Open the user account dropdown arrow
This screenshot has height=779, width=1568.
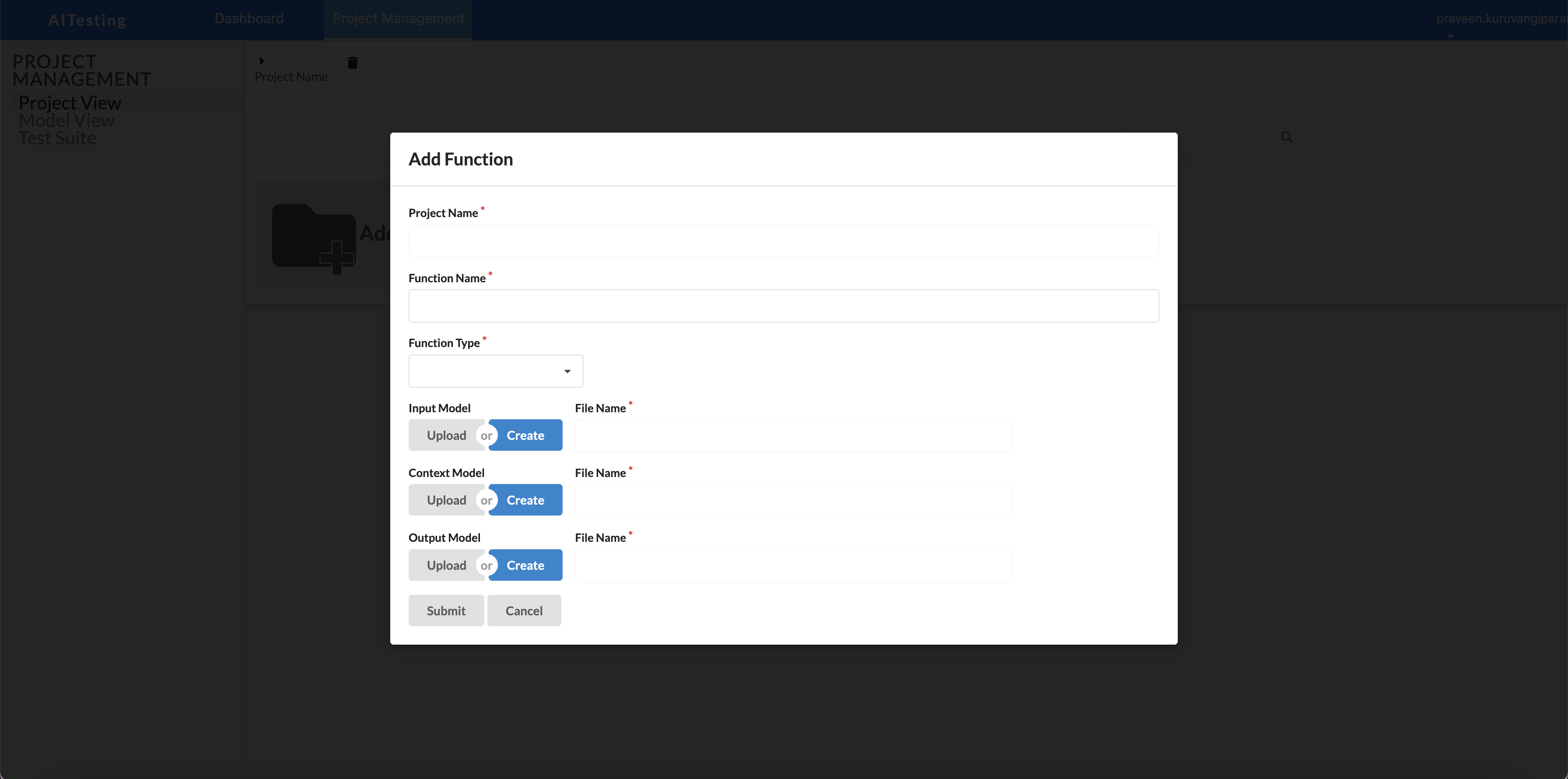(x=1450, y=37)
